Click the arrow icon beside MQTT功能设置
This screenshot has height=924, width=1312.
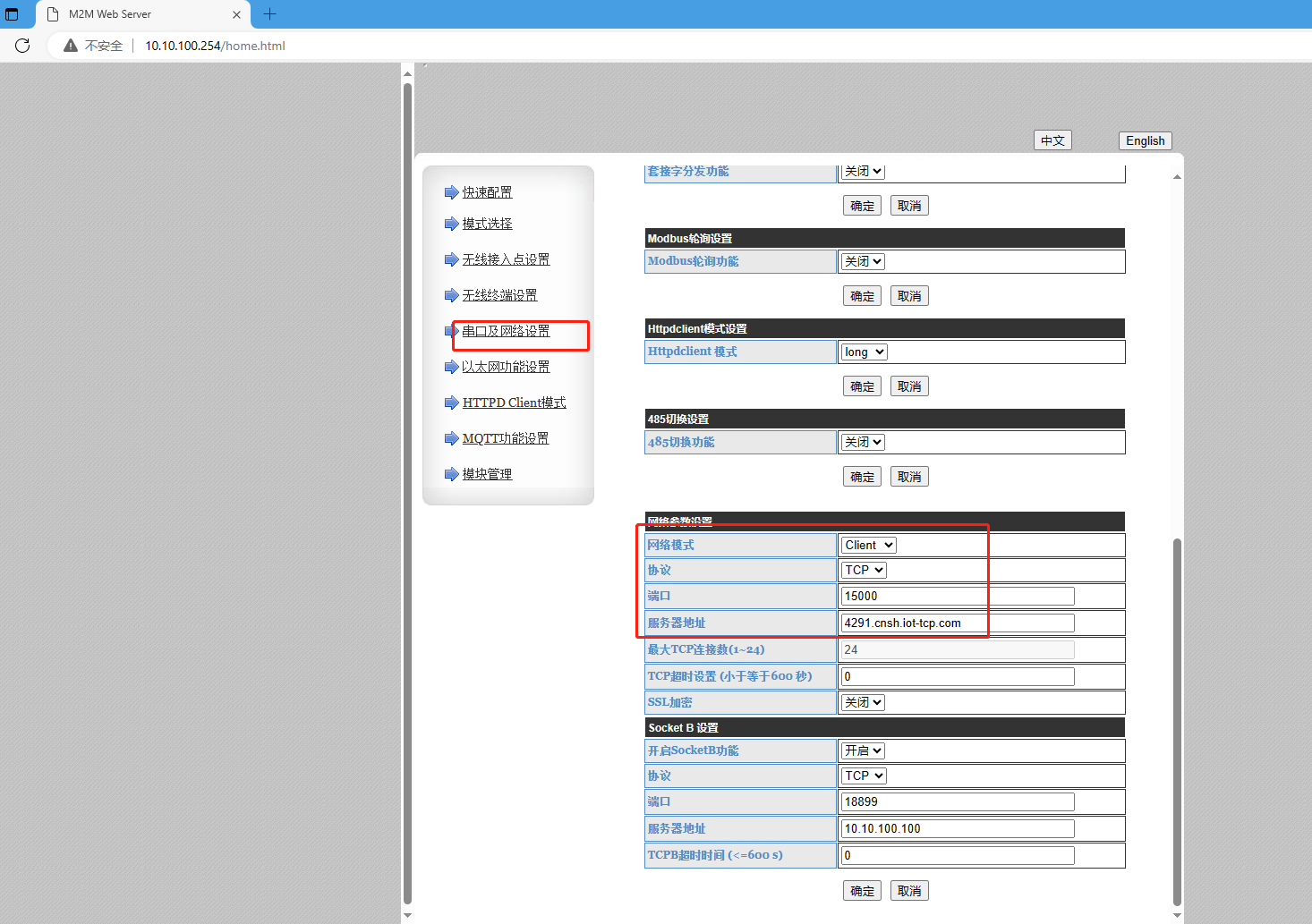tap(451, 438)
